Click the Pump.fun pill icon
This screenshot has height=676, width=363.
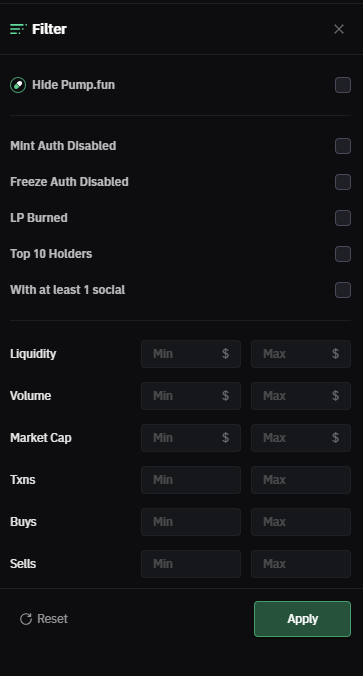[18, 85]
